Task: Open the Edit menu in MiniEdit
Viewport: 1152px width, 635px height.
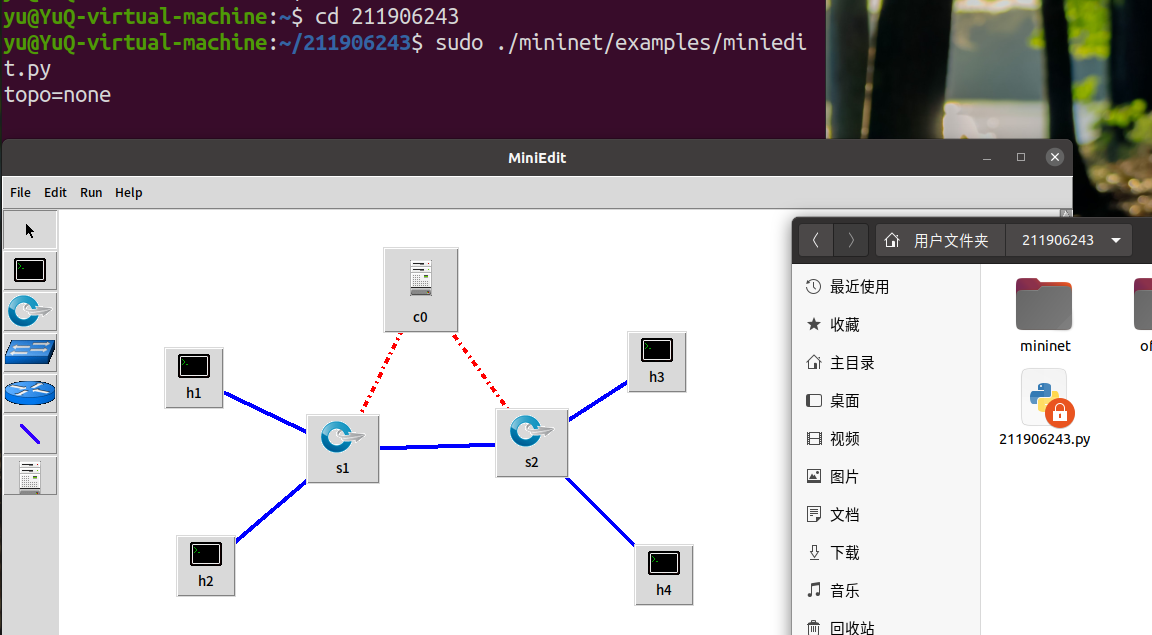Action: (55, 193)
